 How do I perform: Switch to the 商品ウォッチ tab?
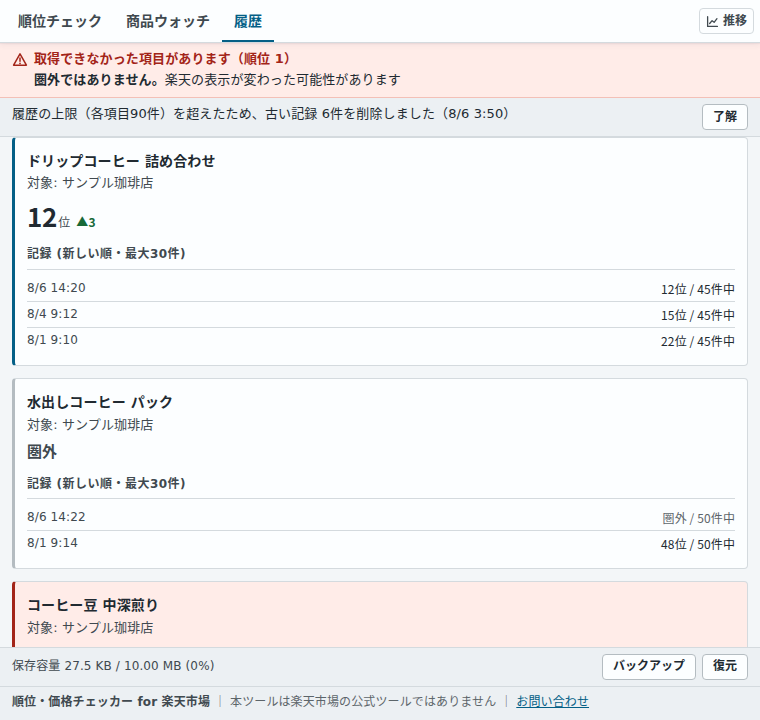click(168, 21)
